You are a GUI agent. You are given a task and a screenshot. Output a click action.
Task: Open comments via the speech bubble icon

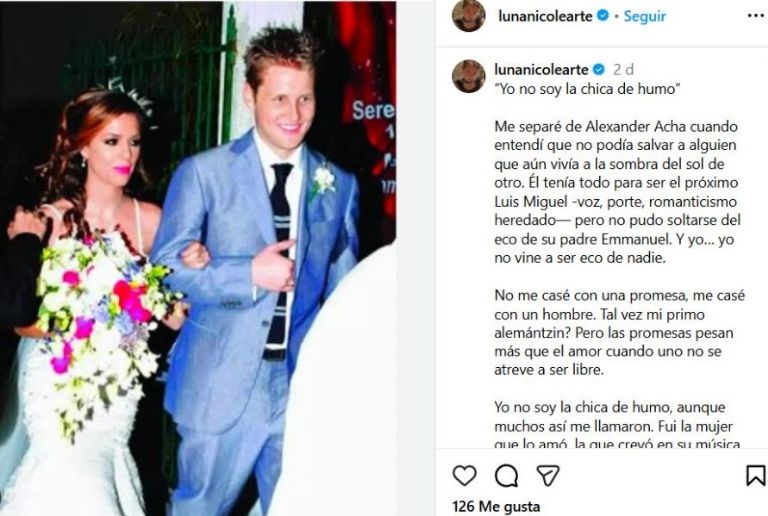(506, 475)
